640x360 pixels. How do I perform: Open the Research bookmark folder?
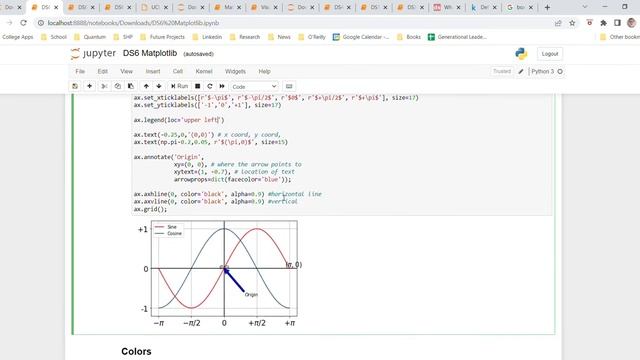point(245,37)
